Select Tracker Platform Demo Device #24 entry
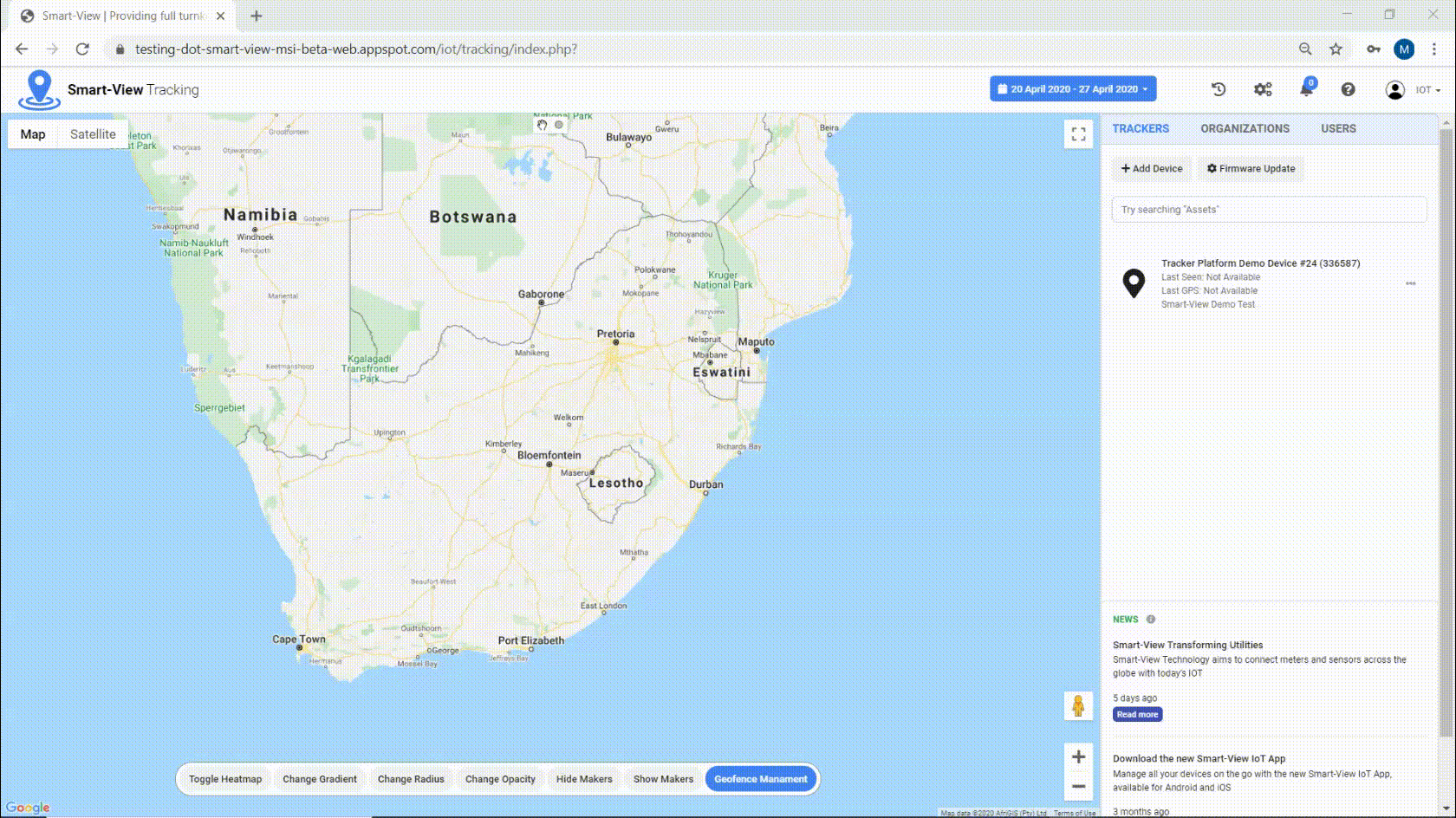 coord(1269,283)
